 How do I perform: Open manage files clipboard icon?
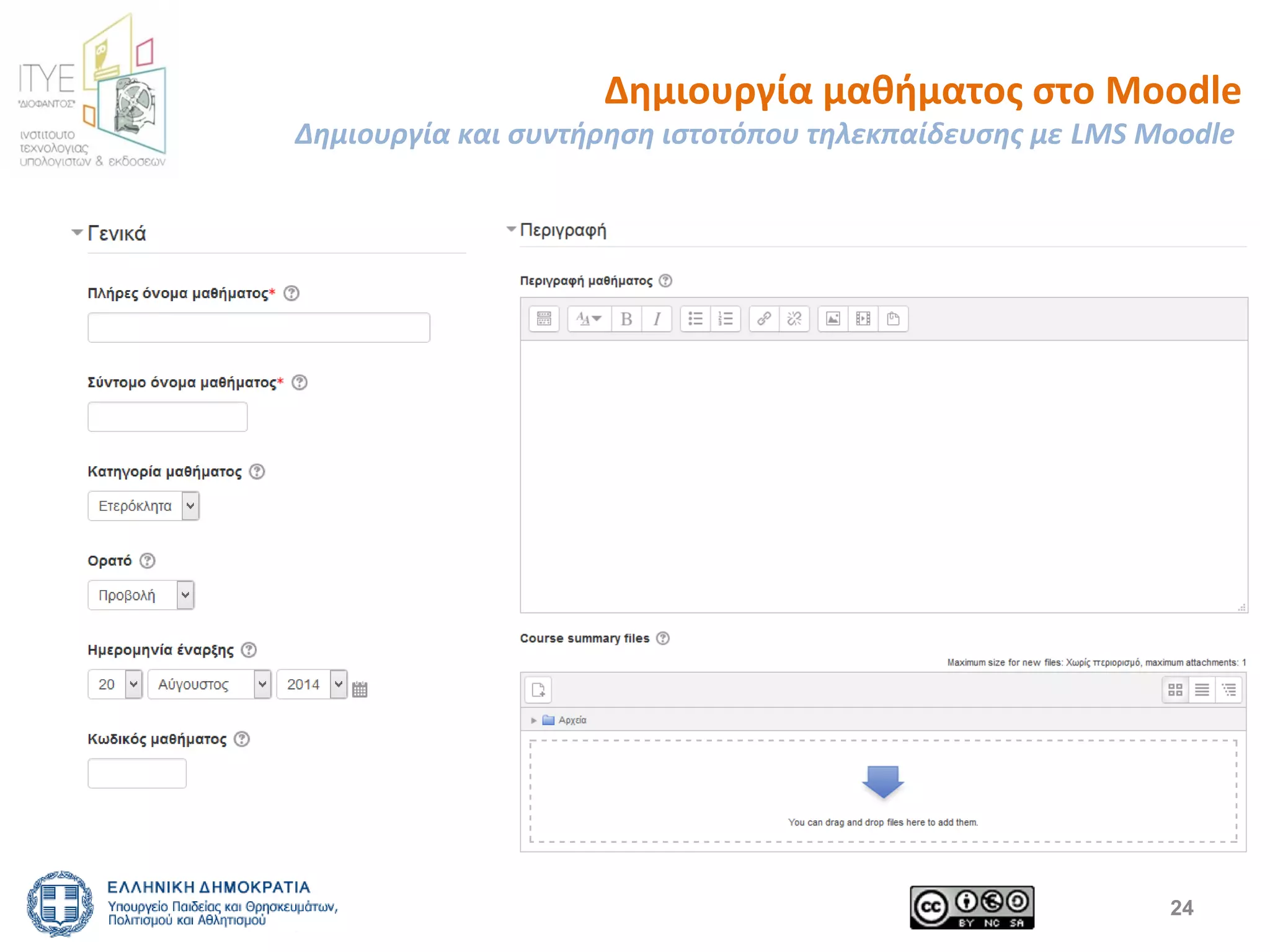point(894,319)
